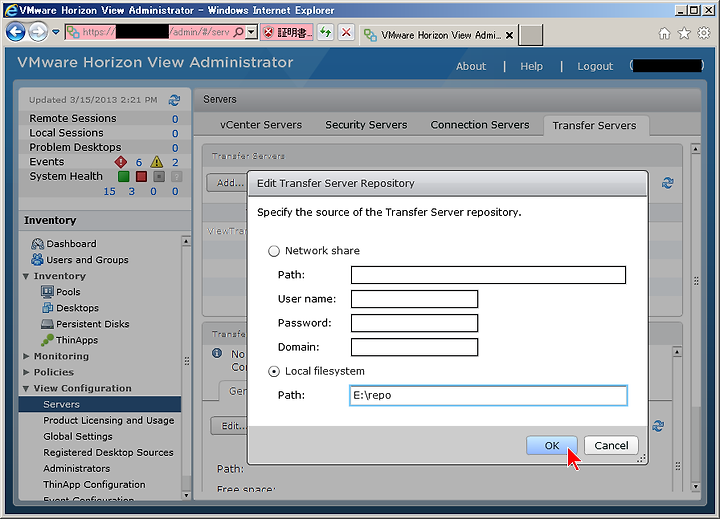This screenshot has width=720, height=519.
Task: Refresh the status panel update icon
Action: 174,100
